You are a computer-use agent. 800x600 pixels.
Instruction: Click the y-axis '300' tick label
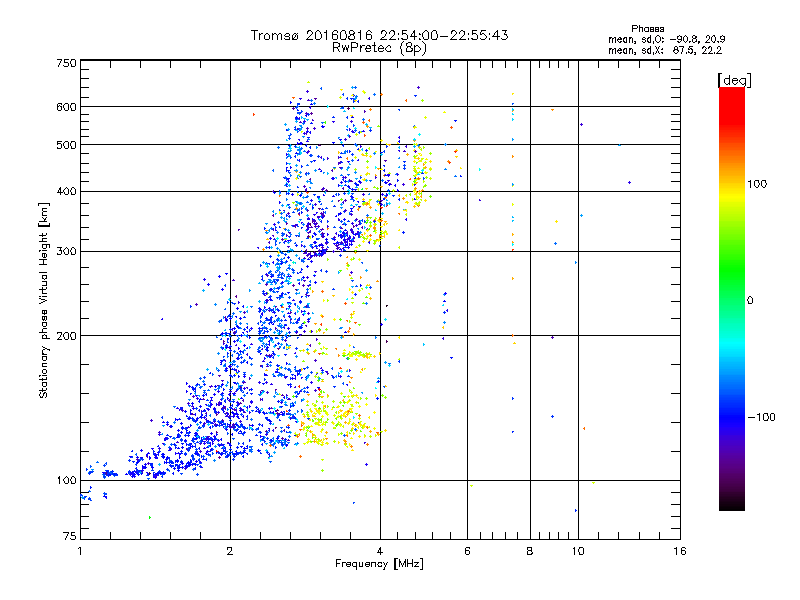66,252
